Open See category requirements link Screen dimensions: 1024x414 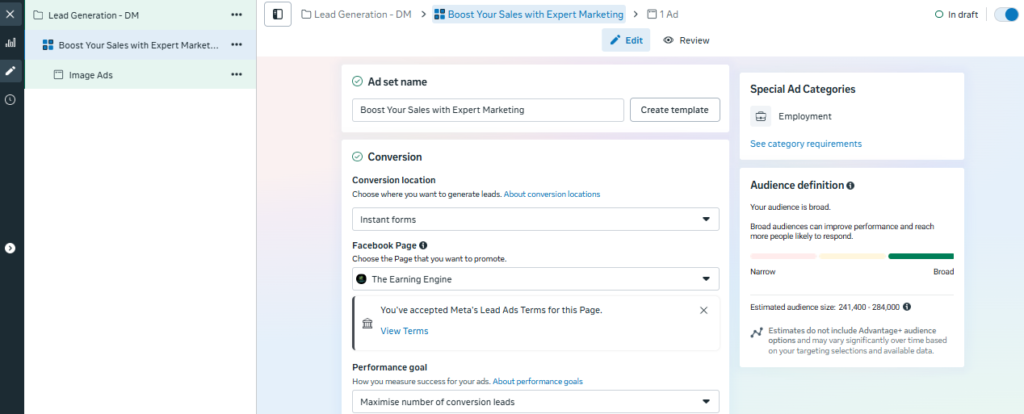click(805, 144)
